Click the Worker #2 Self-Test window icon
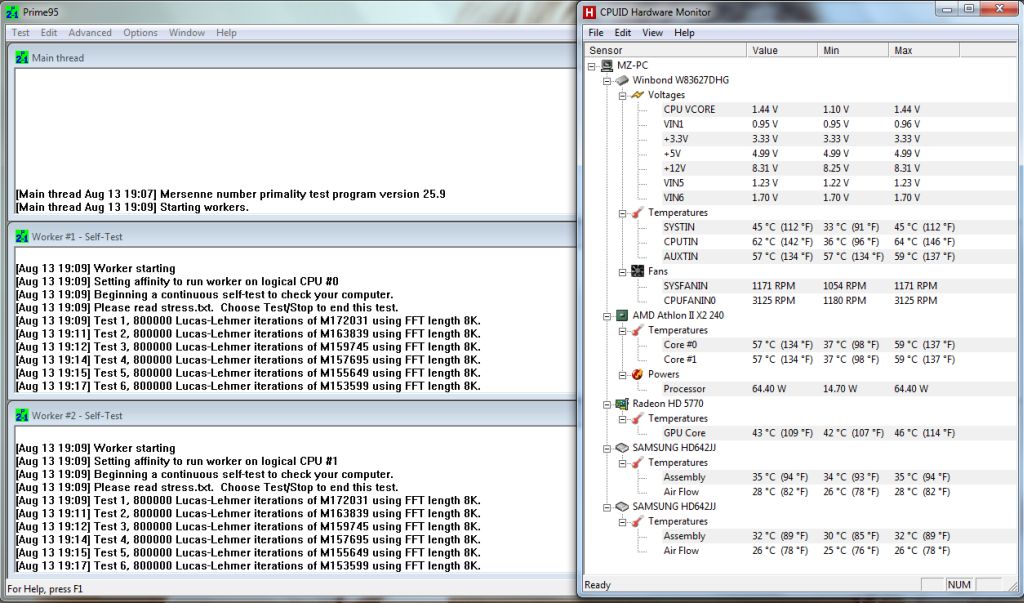 point(22,416)
